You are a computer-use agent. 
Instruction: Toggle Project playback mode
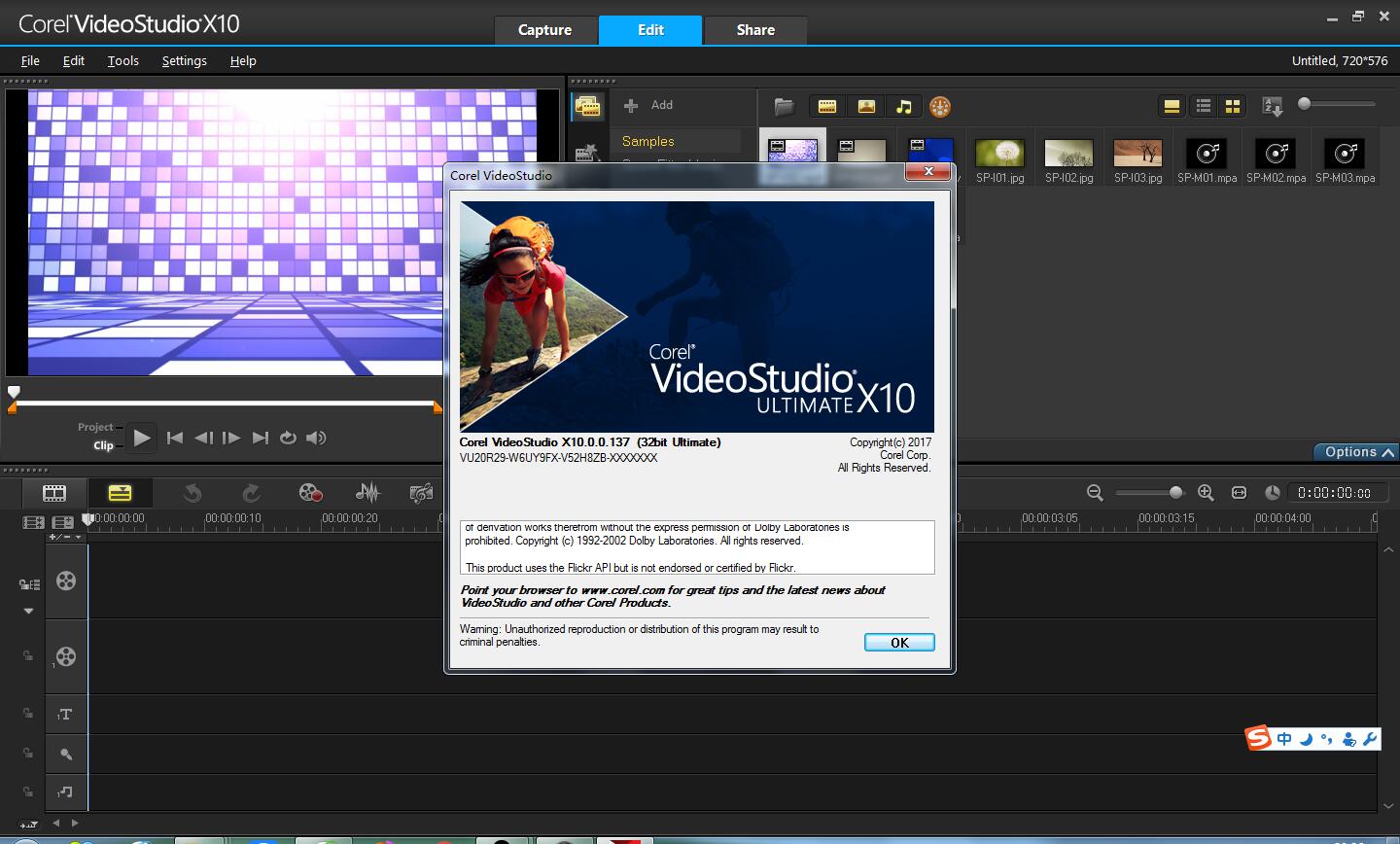tap(95, 427)
